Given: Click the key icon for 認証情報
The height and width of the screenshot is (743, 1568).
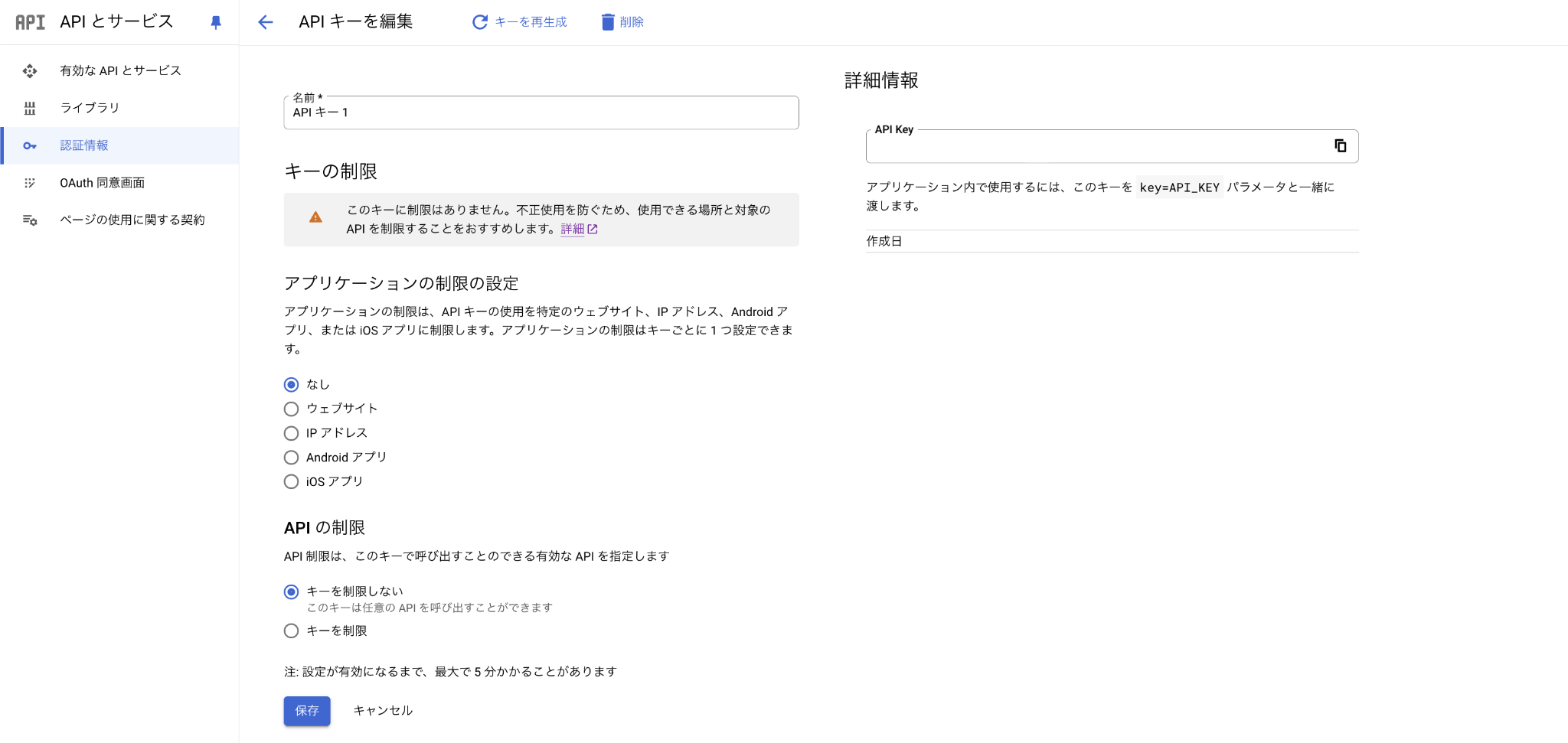Looking at the screenshot, I should click(x=30, y=145).
